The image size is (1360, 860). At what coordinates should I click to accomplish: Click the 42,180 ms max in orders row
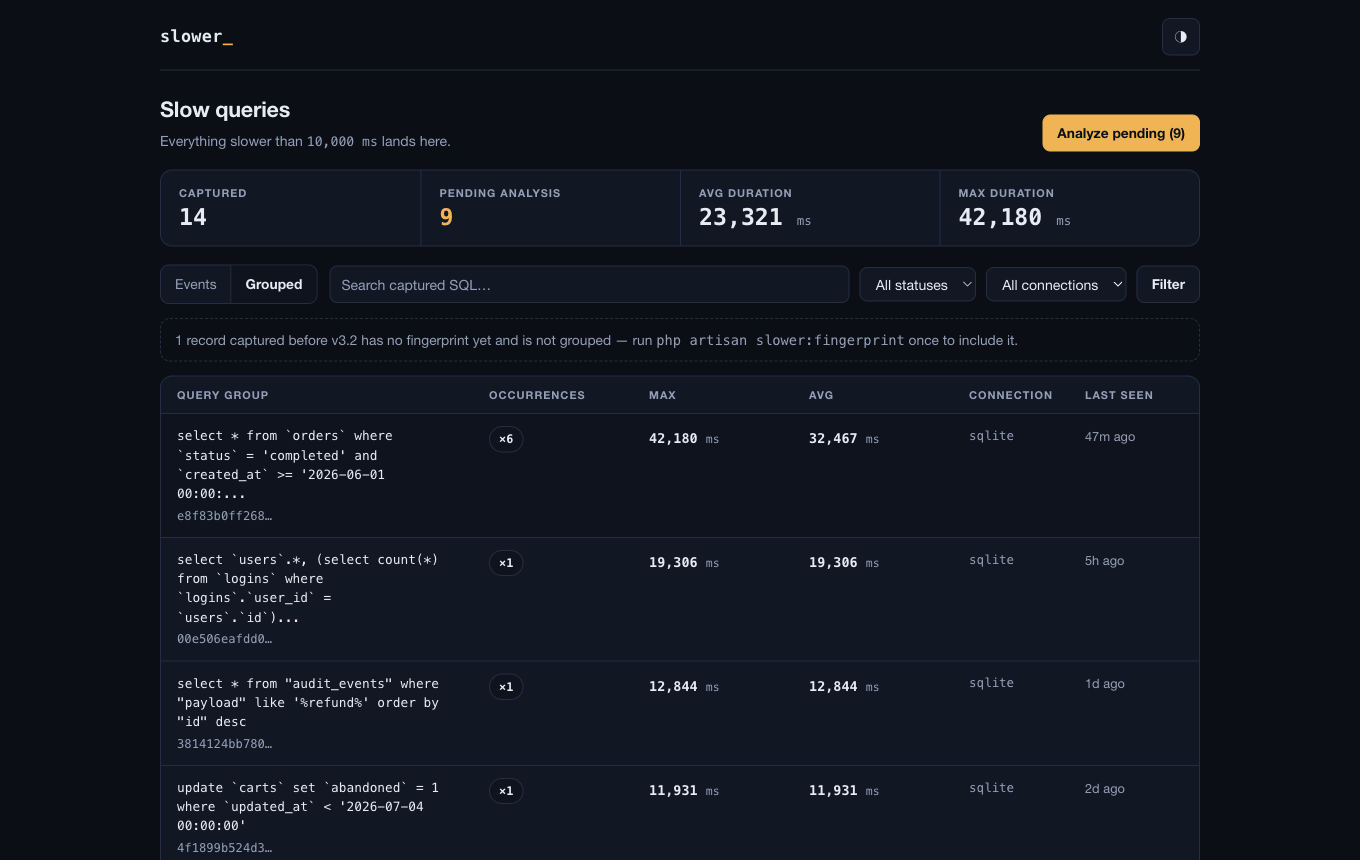684,439
